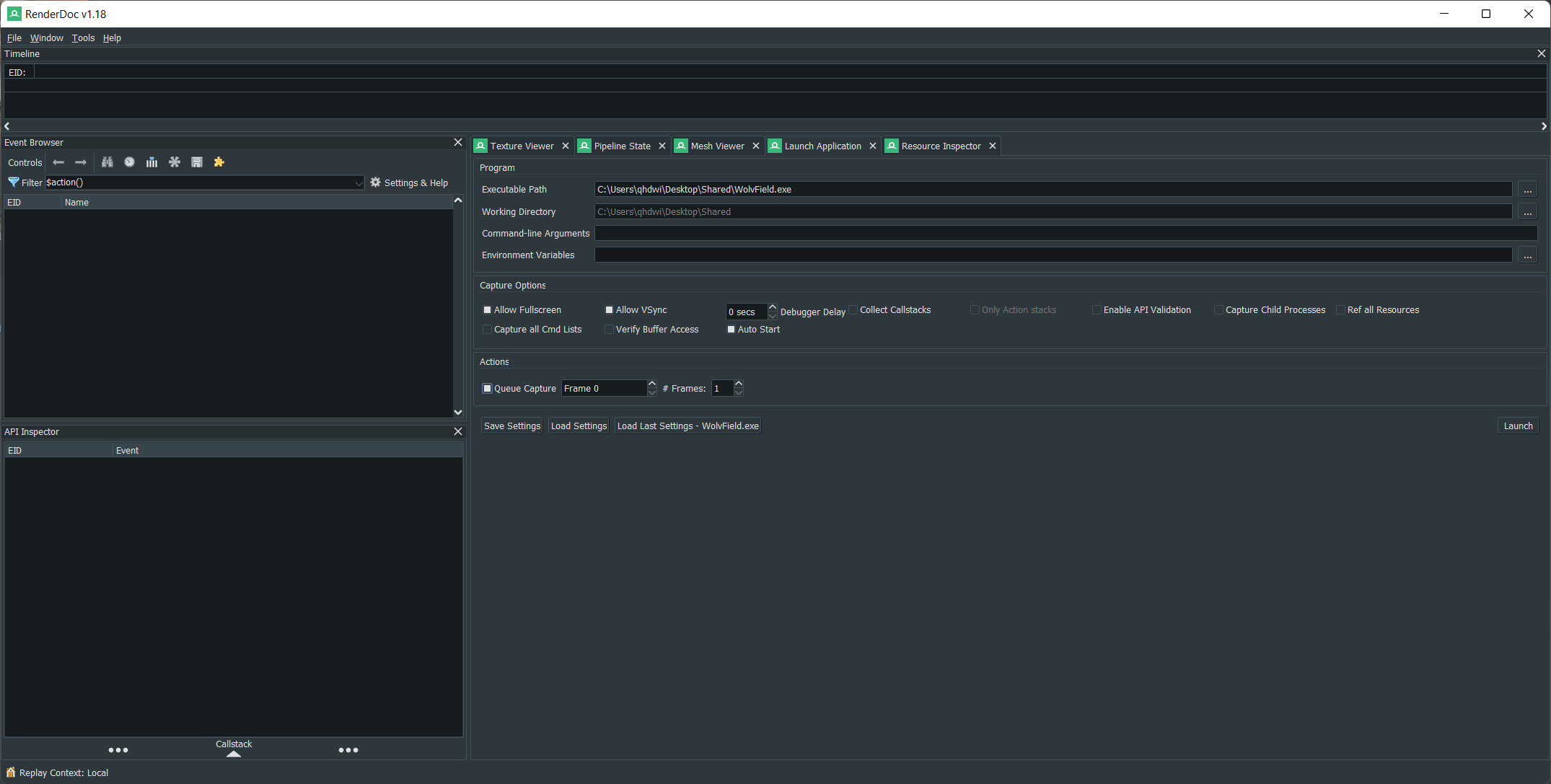This screenshot has height=784, width=1551.
Task: Open the Window menu
Action: pos(47,38)
